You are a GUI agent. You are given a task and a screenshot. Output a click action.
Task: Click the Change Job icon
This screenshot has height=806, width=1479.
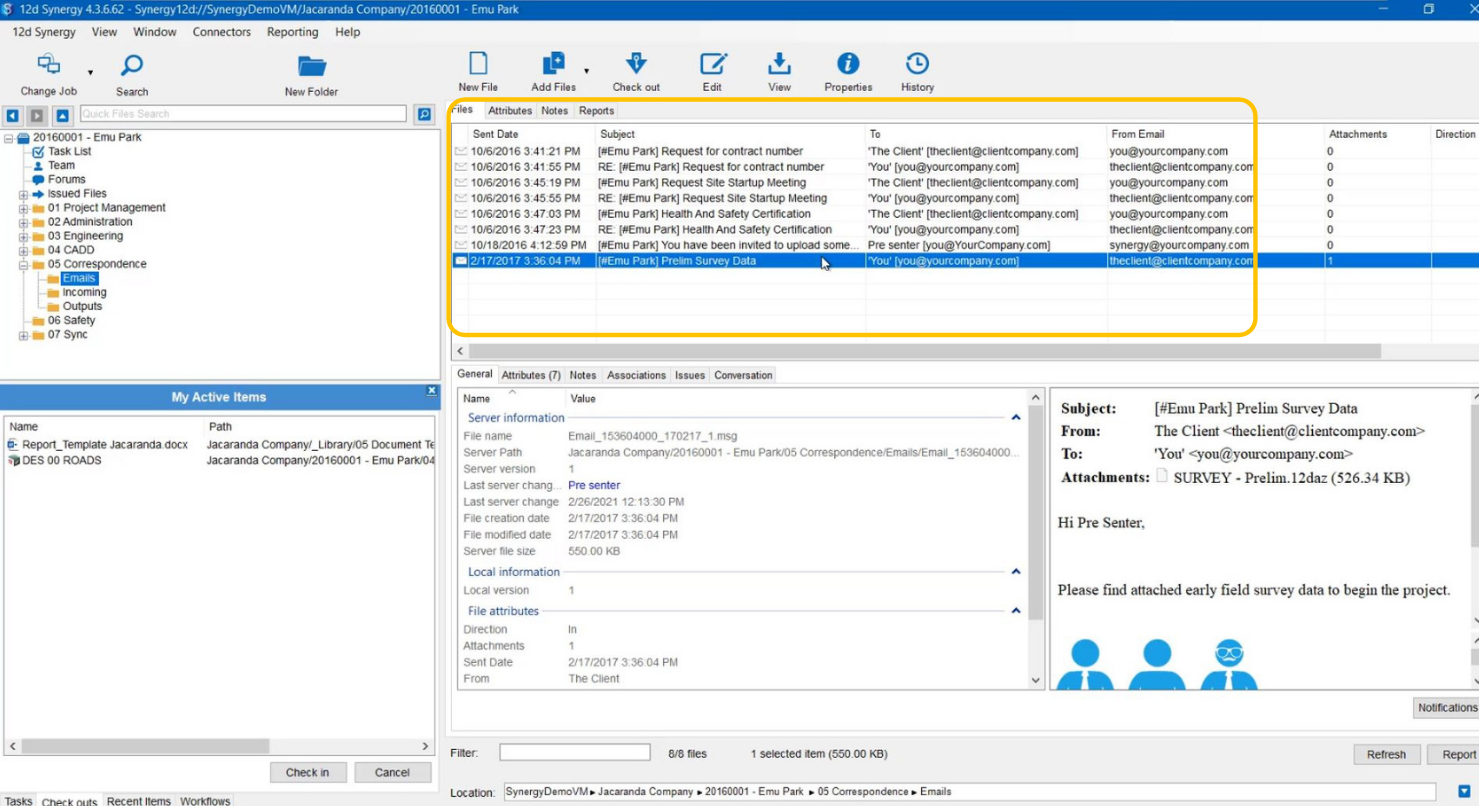(x=49, y=65)
